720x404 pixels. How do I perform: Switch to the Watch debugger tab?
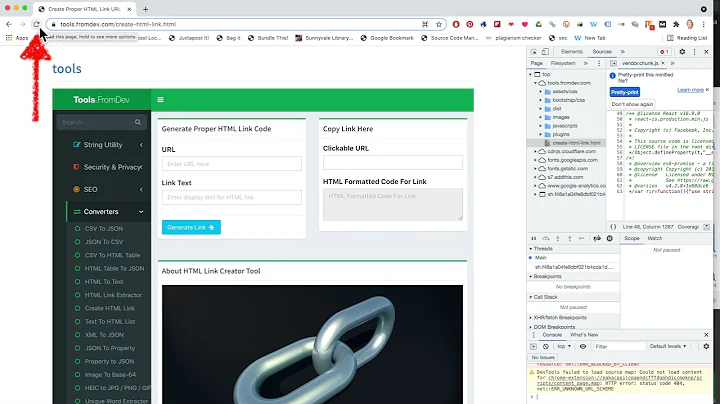655,238
